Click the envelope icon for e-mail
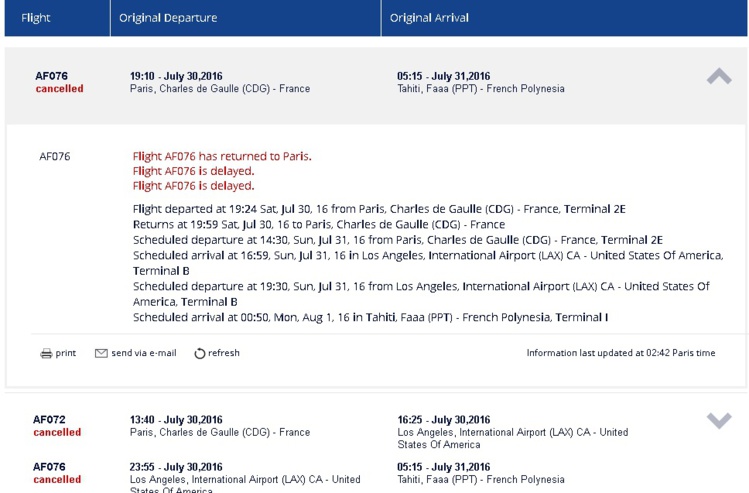This screenshot has height=493, width=749. (x=101, y=353)
